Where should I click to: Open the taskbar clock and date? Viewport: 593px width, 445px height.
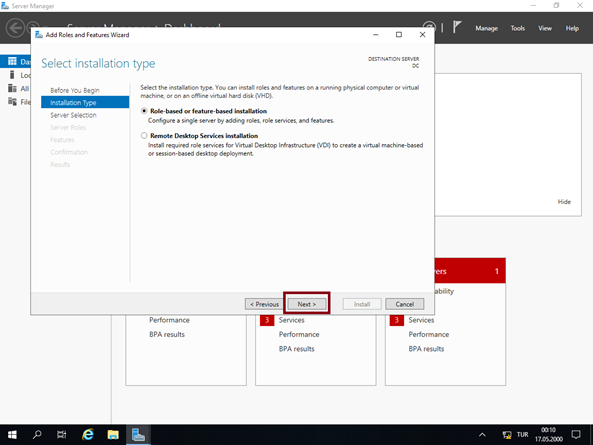[x=548, y=434]
